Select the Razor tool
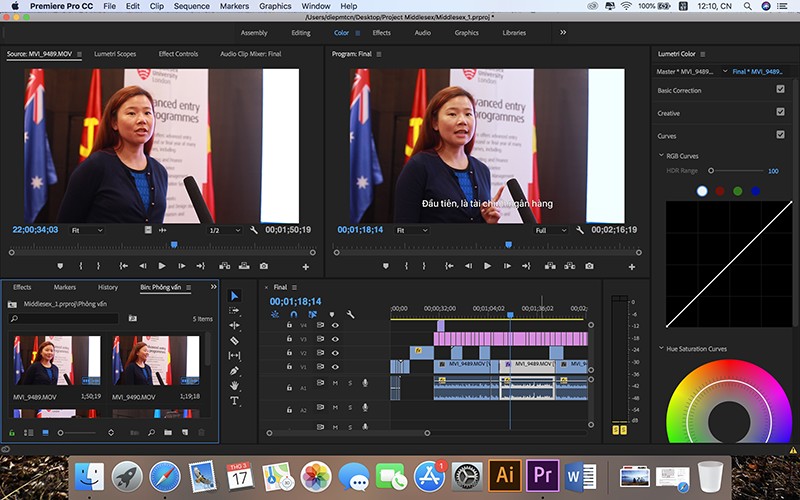 tap(234, 340)
